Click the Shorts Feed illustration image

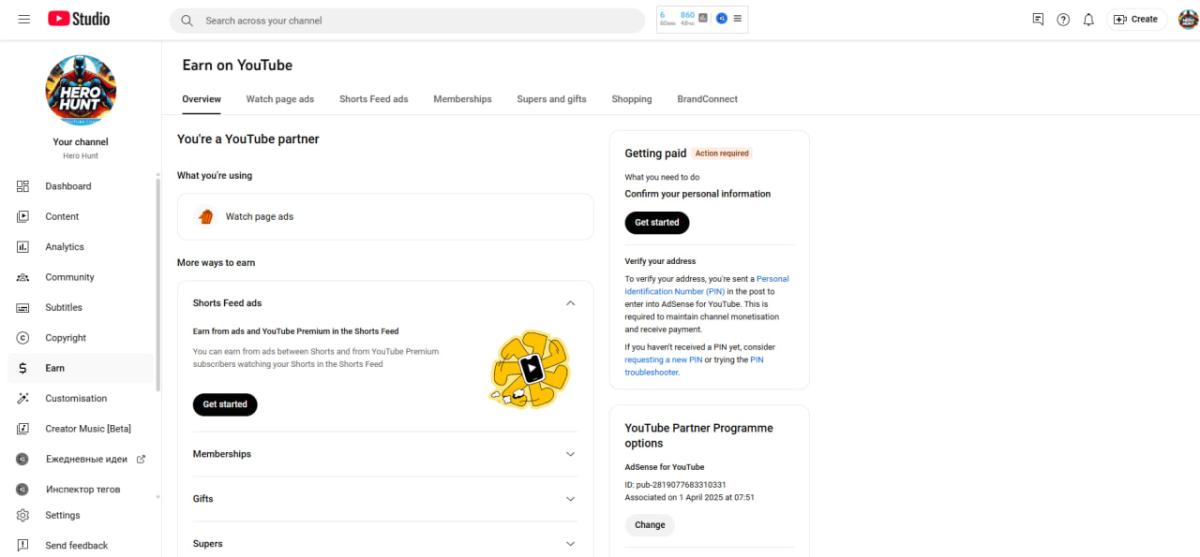click(529, 369)
